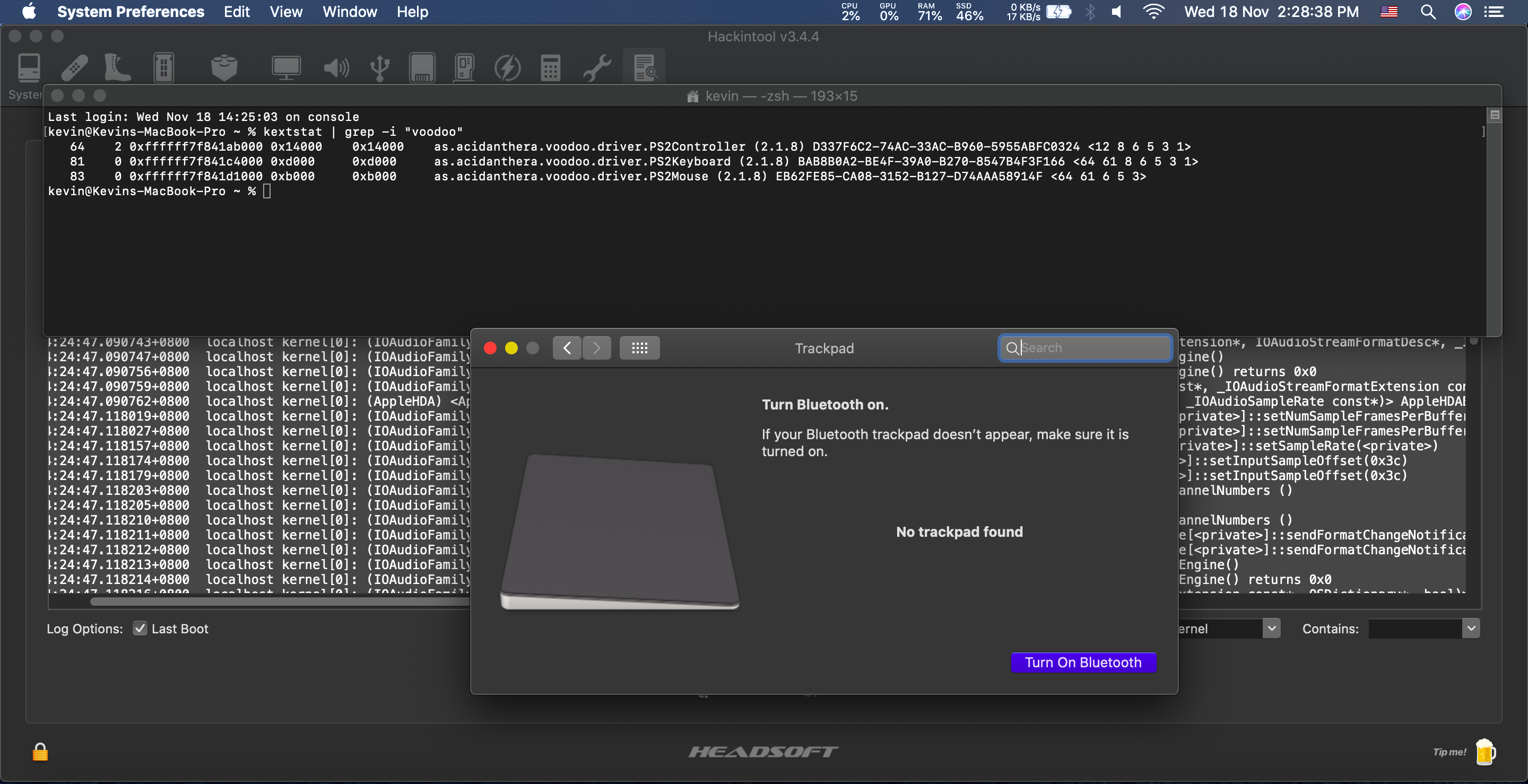Click the PS2Mouse kext line in Terminal

pos(608,176)
